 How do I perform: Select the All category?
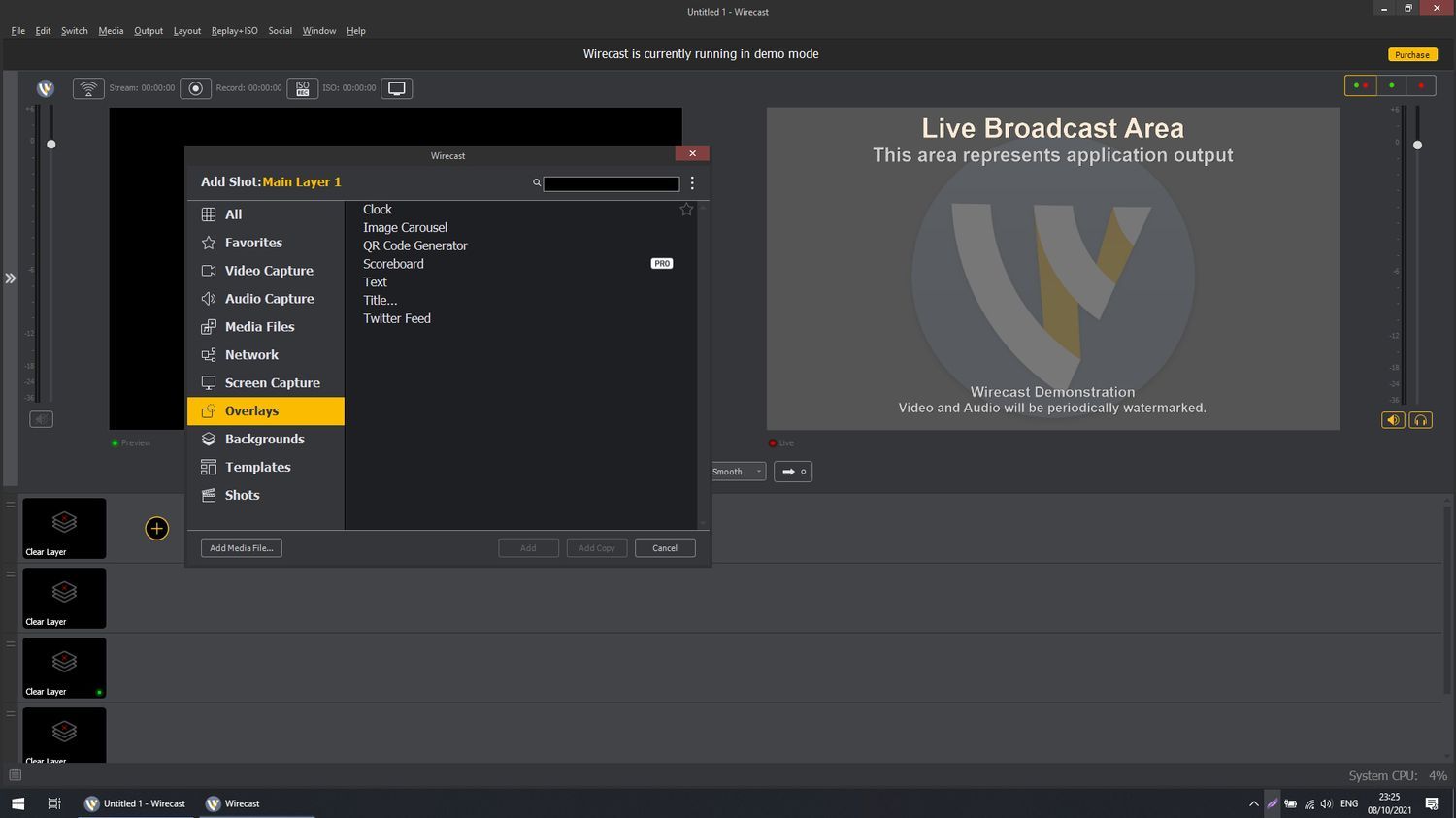(265, 214)
